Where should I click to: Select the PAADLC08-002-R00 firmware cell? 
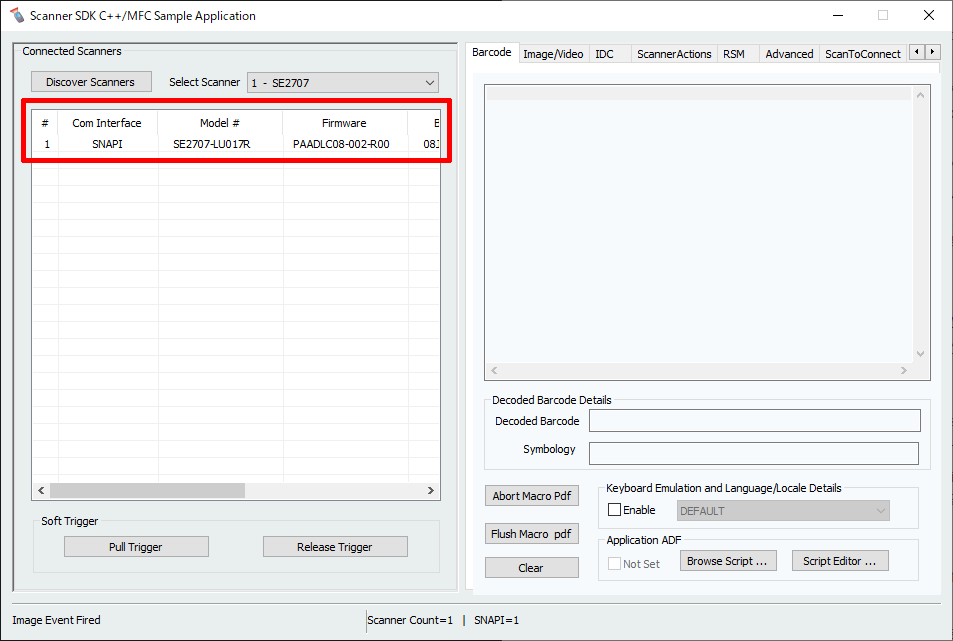(341, 144)
